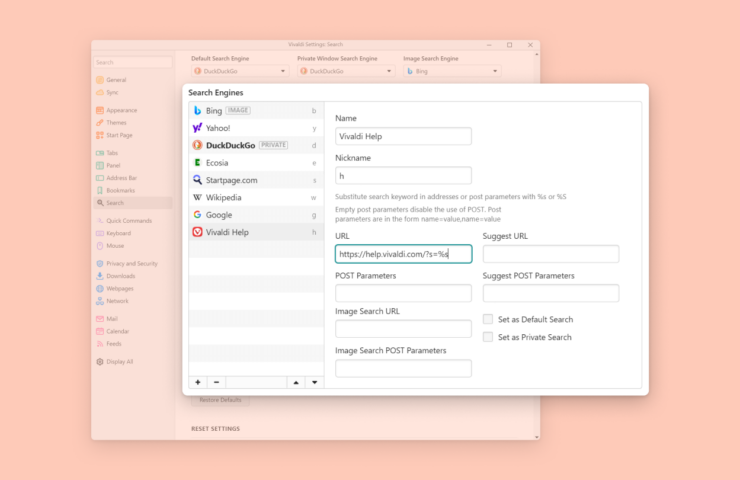The image size is (740, 480).
Task: Open Keyboard settings section
Action: [x=133, y=233]
